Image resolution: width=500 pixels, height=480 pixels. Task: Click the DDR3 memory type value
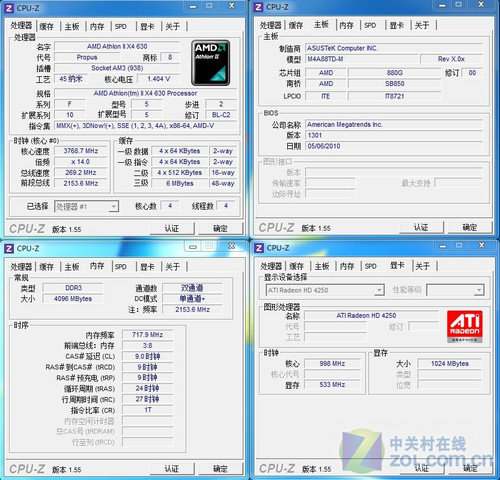click(x=73, y=288)
